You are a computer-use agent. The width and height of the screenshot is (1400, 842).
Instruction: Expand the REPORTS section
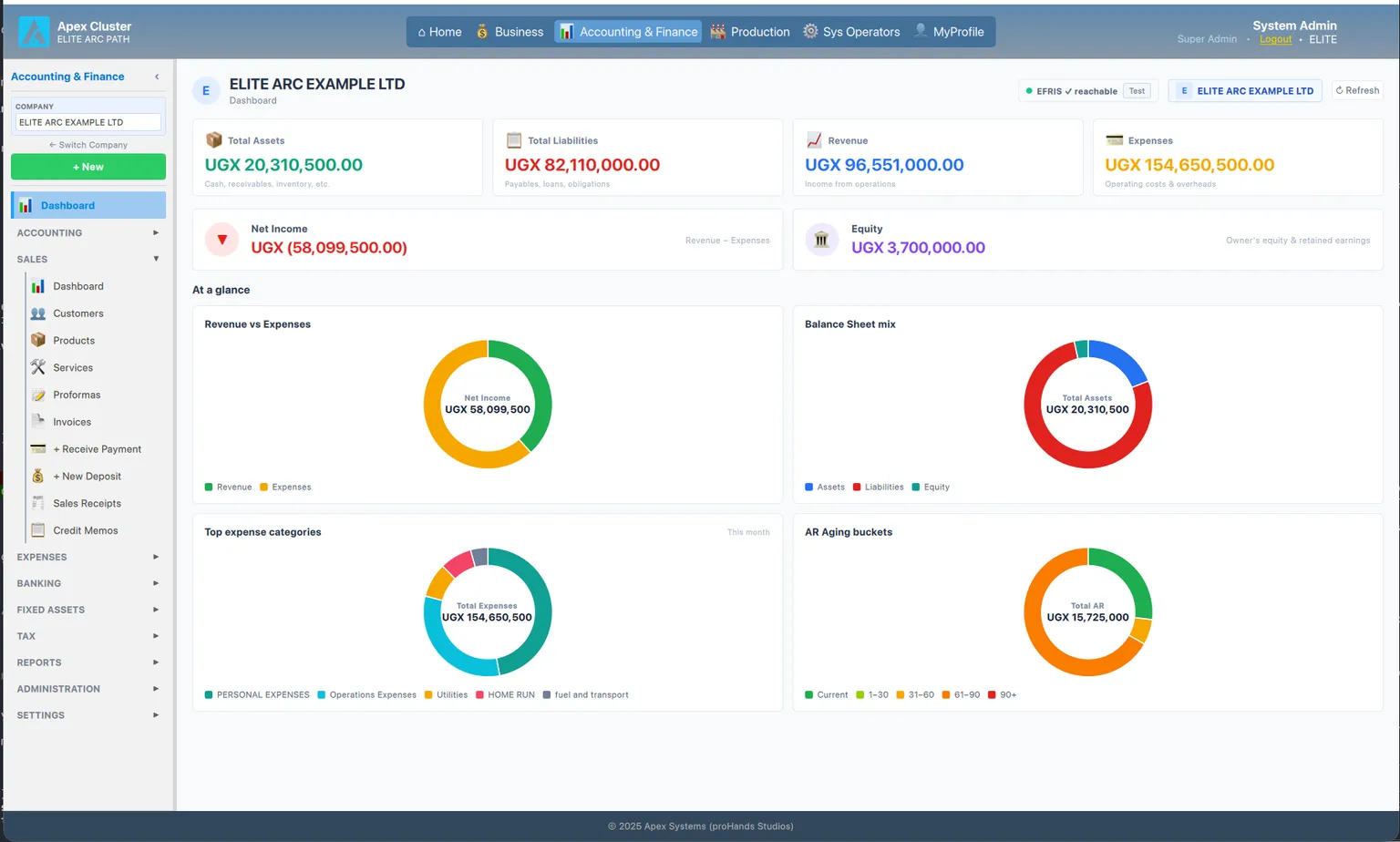click(87, 662)
